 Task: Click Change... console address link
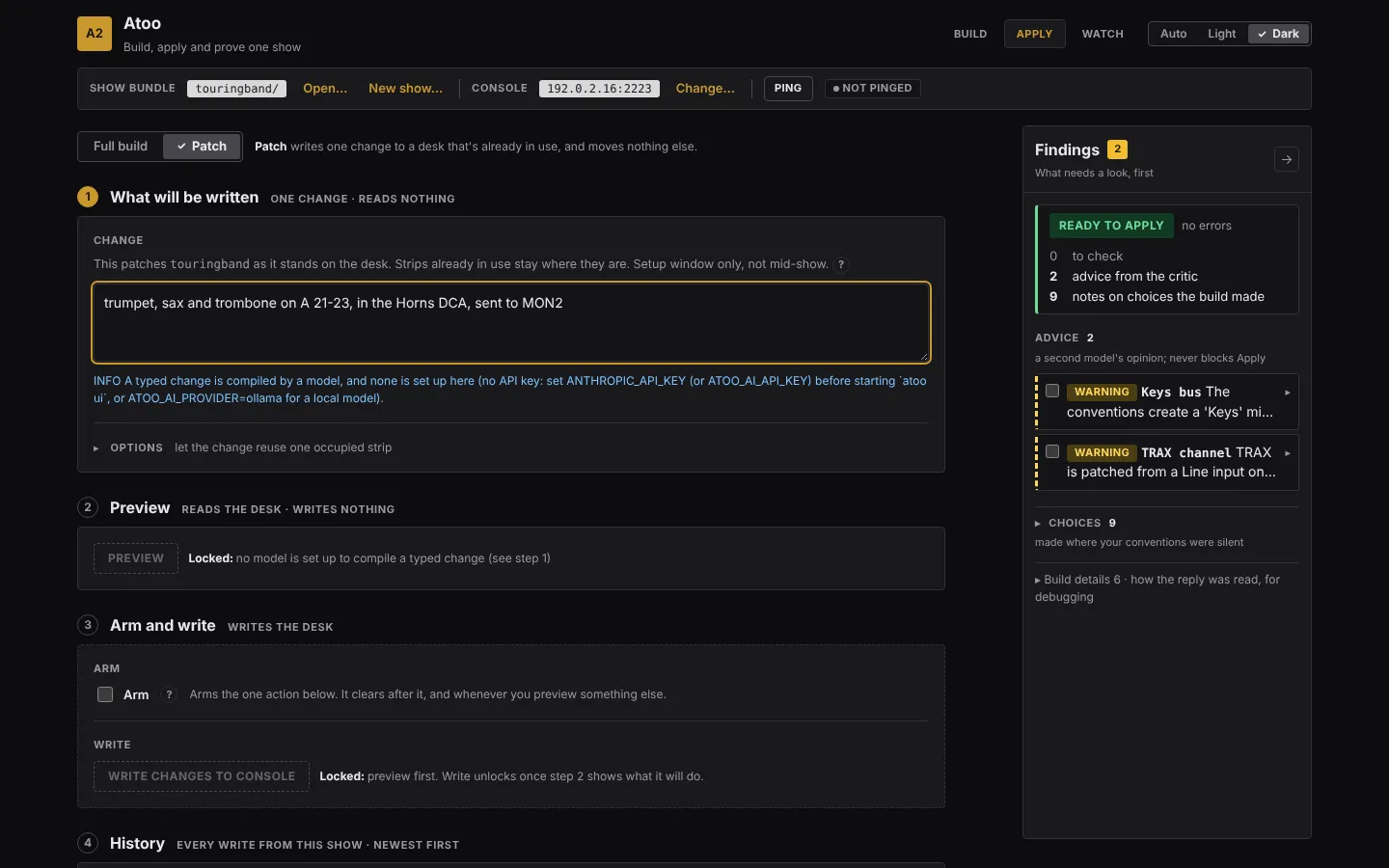(705, 88)
